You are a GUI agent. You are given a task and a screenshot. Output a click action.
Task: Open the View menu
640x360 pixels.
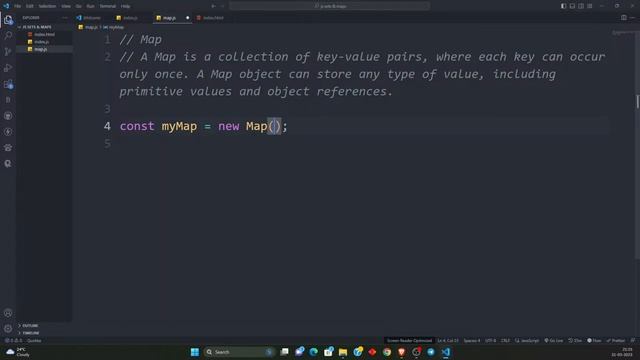[x=66, y=6]
